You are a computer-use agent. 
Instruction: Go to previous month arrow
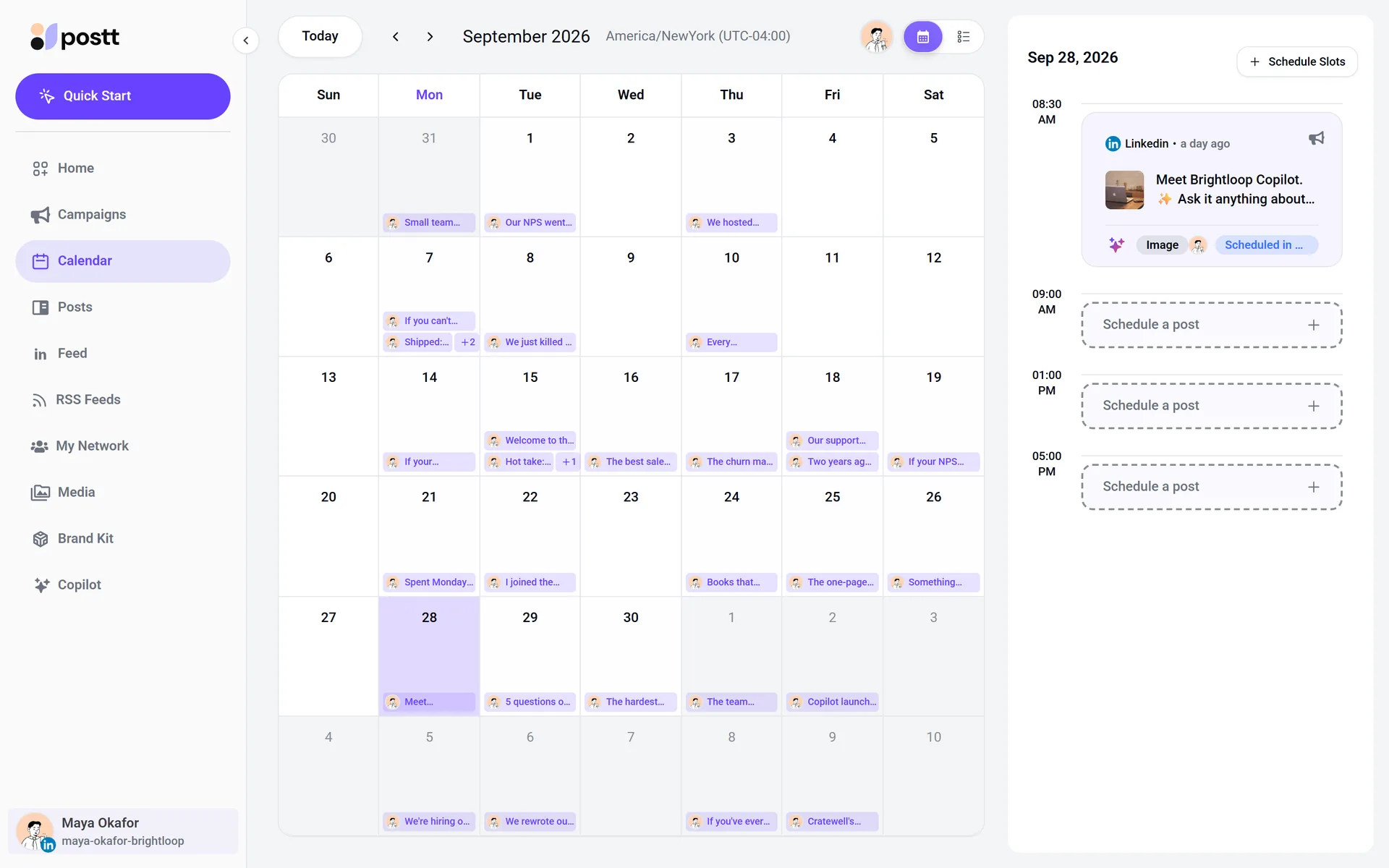pyautogui.click(x=396, y=37)
